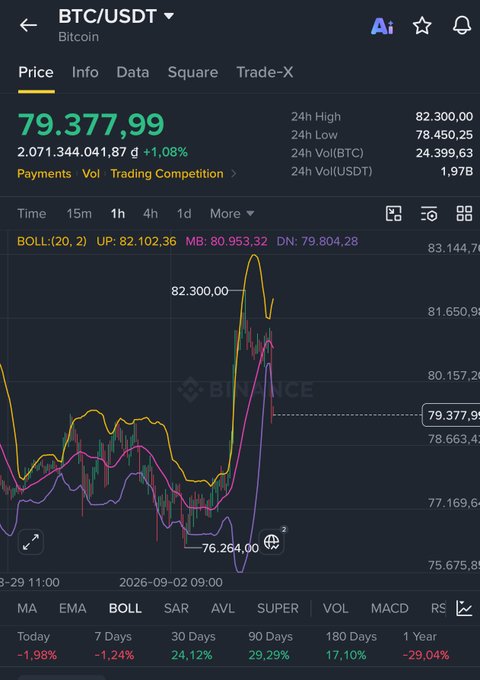
Task: Click the 2.071.344.041,87 ₫ converted price
Action: point(78,152)
